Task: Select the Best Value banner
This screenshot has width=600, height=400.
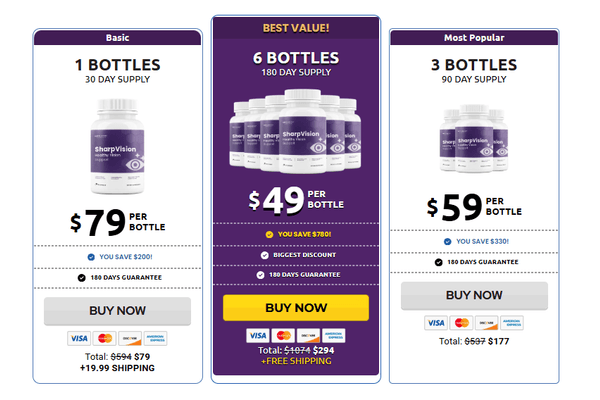Action: 296,28
